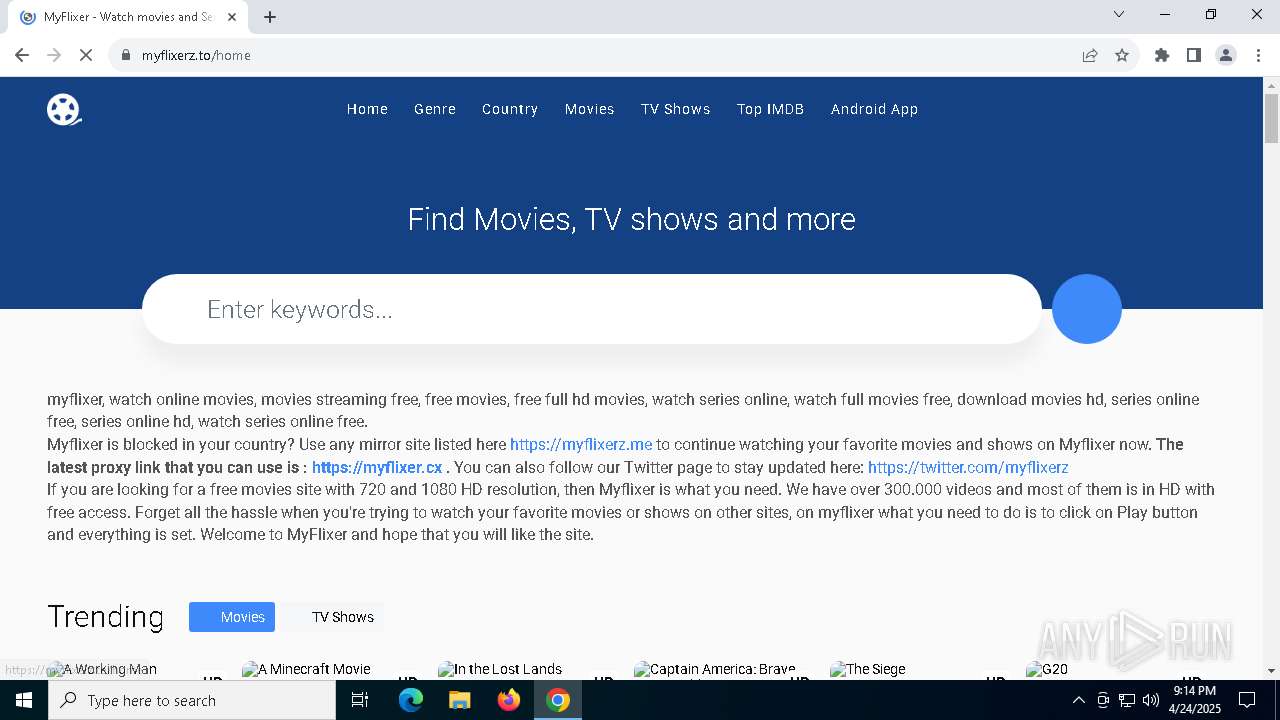The height and width of the screenshot is (720, 1280).
Task: Open the Home nav item
Action: pos(367,109)
